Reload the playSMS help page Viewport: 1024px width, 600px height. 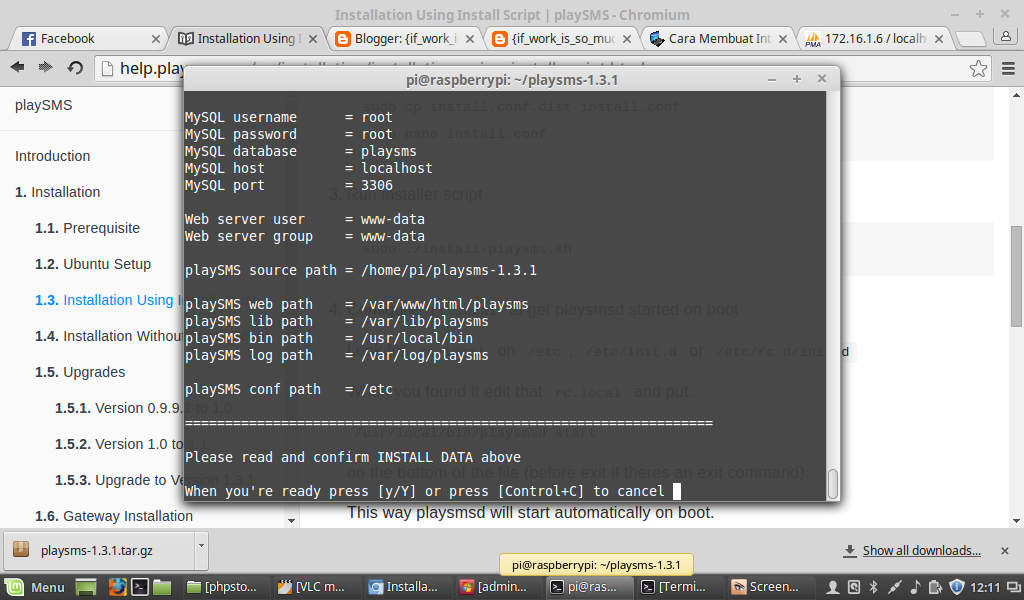(x=73, y=68)
